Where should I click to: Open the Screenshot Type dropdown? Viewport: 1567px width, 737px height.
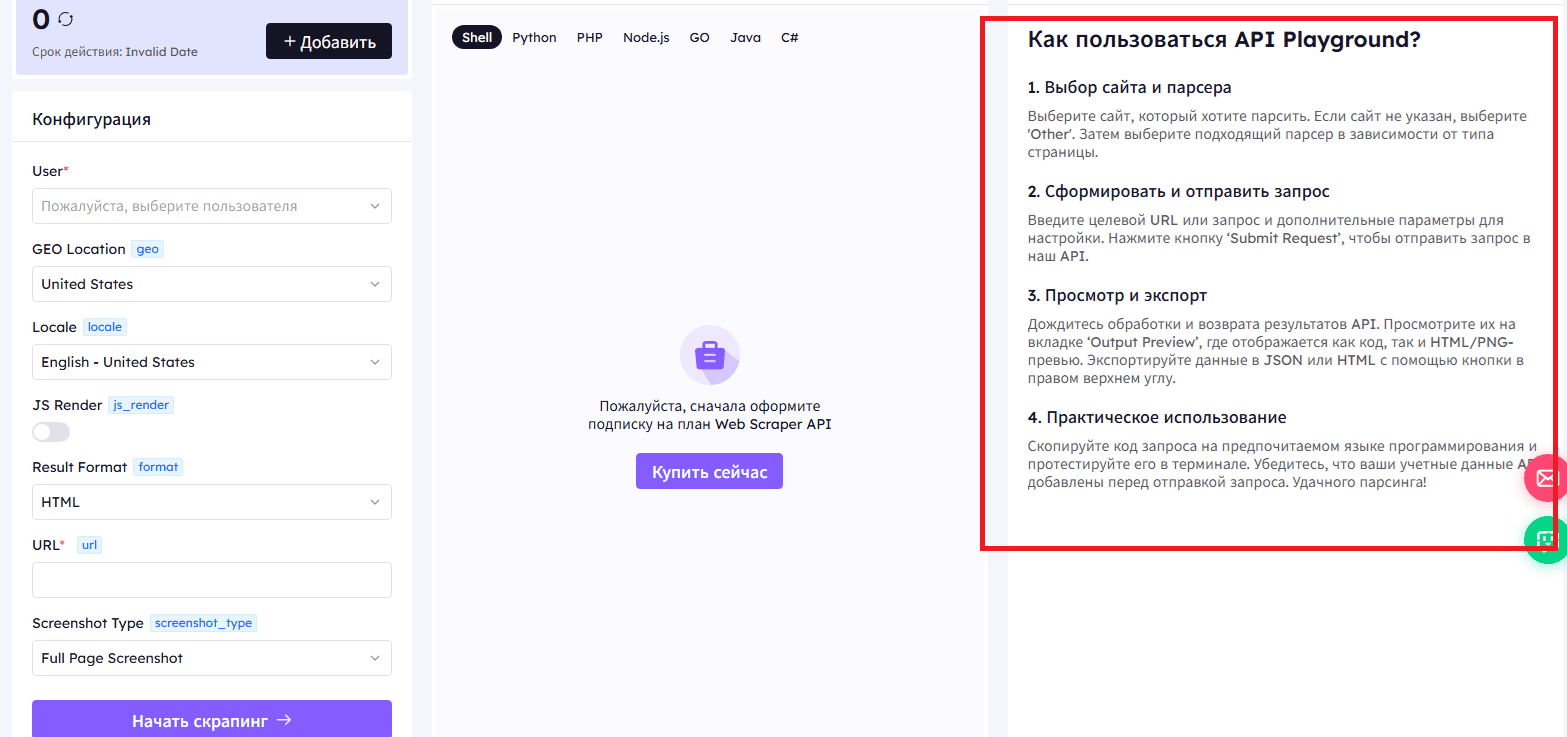click(212, 658)
